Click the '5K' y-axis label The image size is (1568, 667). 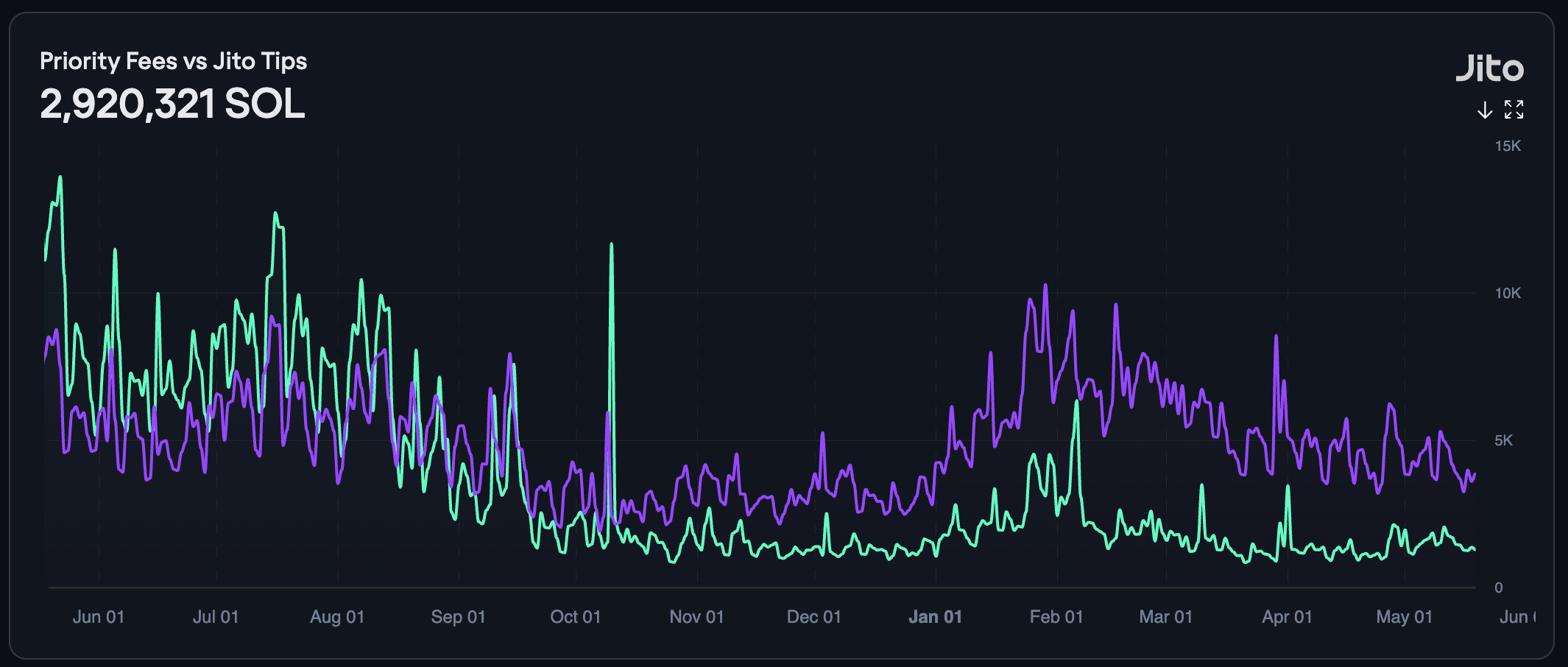coord(1503,440)
